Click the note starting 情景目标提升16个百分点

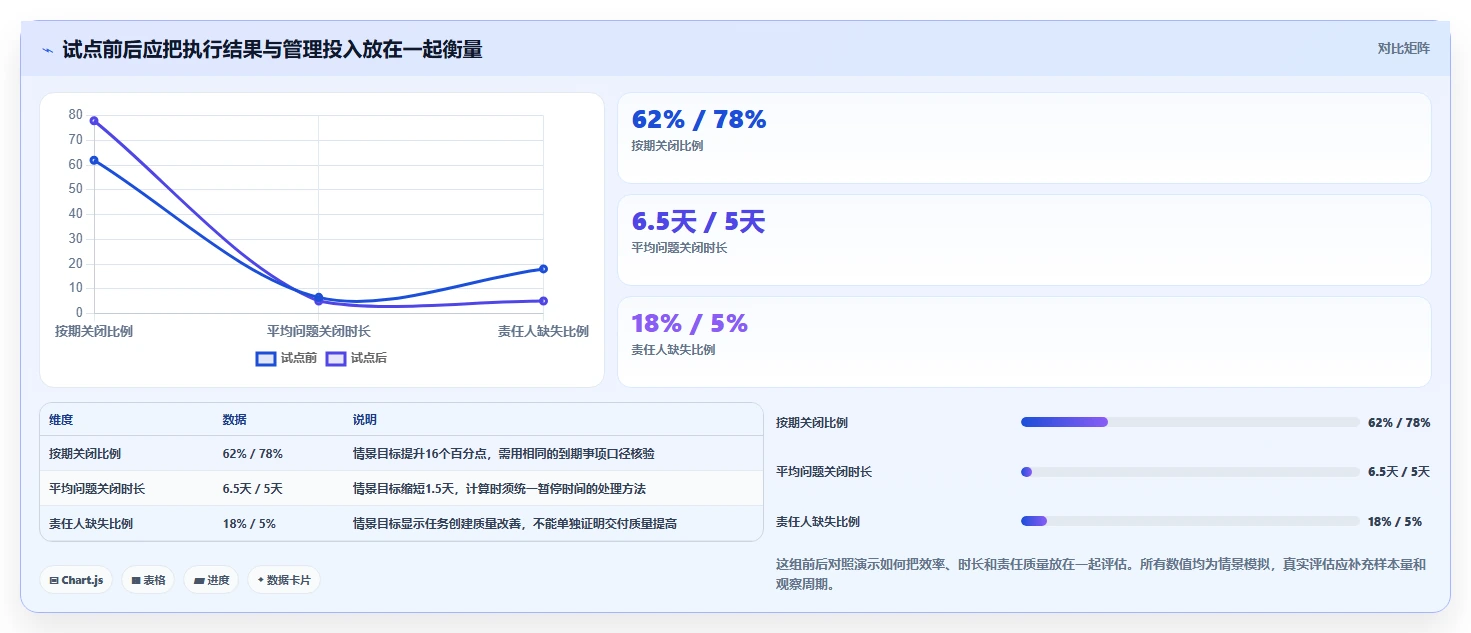(504, 454)
